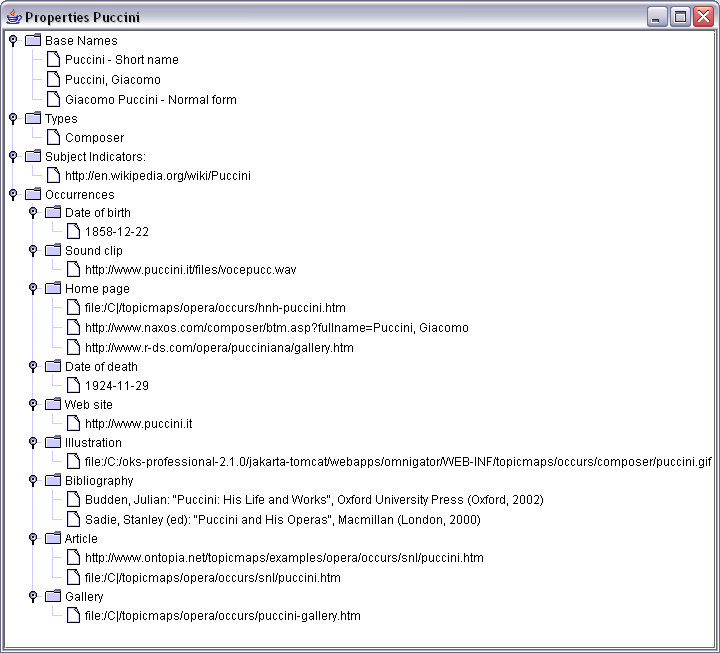This screenshot has width=720, height=653.
Task: Select the vocepucc.wav sound clip URL
Action: [190, 270]
